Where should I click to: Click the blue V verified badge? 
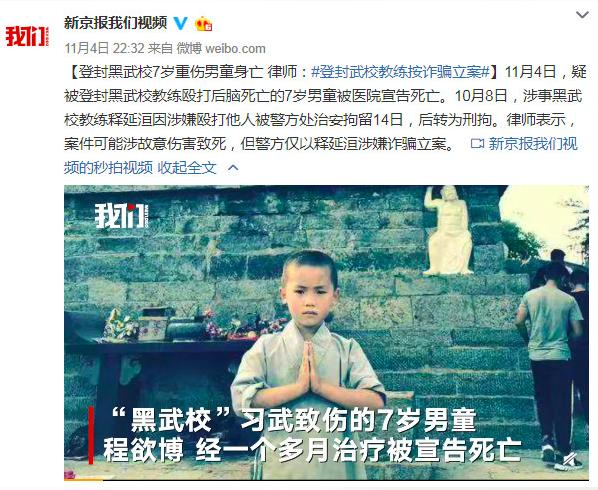(180, 24)
